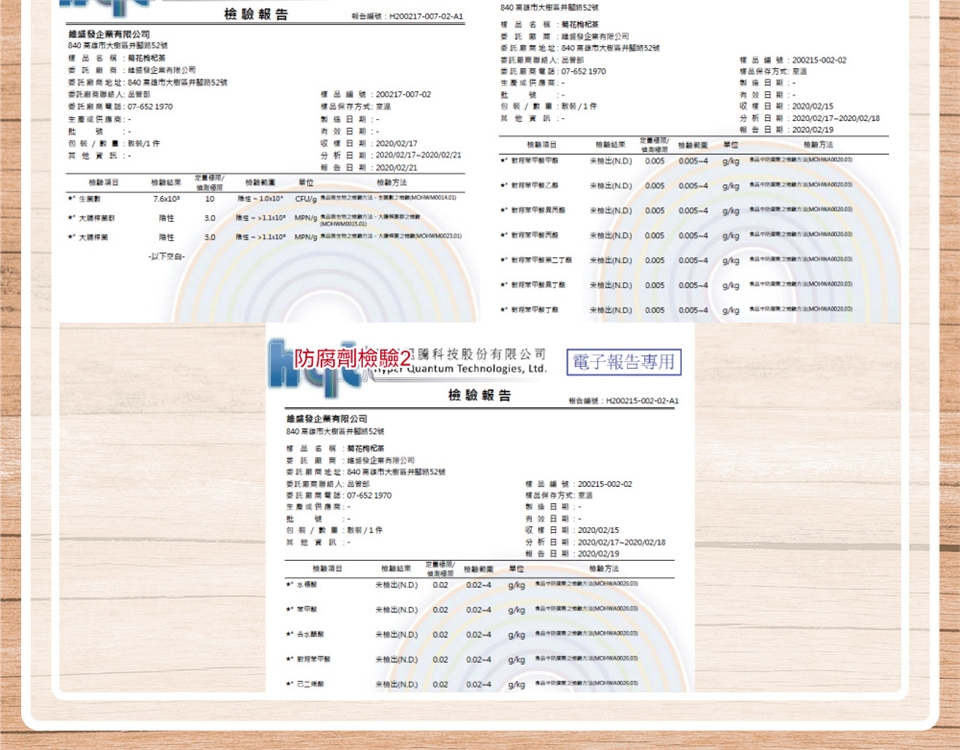Screen dimensions: 960x750
Task: Click 0.02~4 range in 己二烯酸 row
Action: (478, 684)
